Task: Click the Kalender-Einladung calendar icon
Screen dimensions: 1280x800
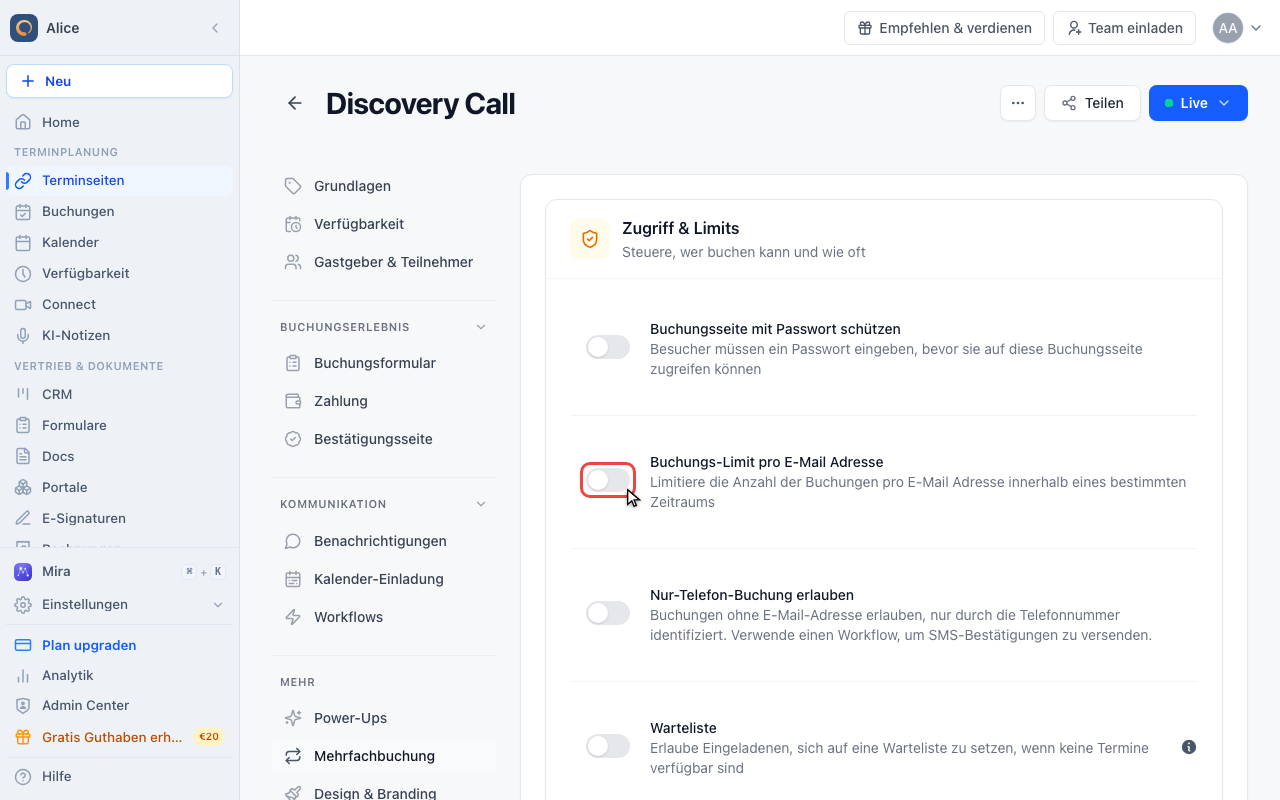Action: click(293, 579)
